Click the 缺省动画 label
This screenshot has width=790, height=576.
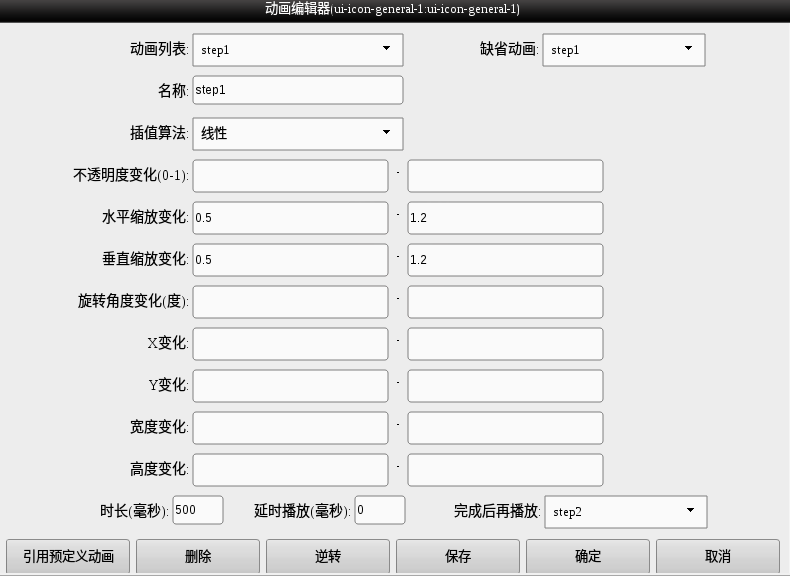[509, 49]
